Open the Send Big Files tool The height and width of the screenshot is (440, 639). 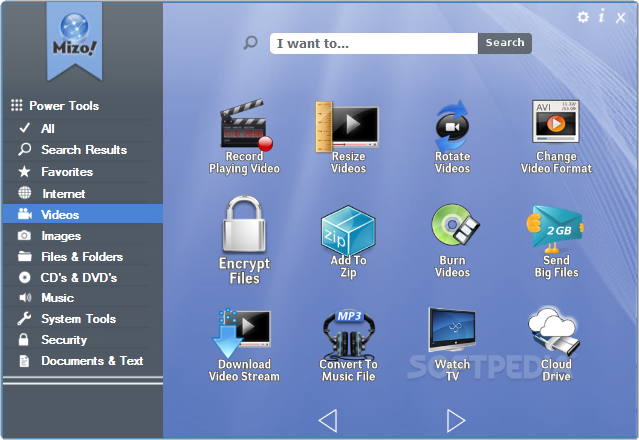click(x=556, y=241)
